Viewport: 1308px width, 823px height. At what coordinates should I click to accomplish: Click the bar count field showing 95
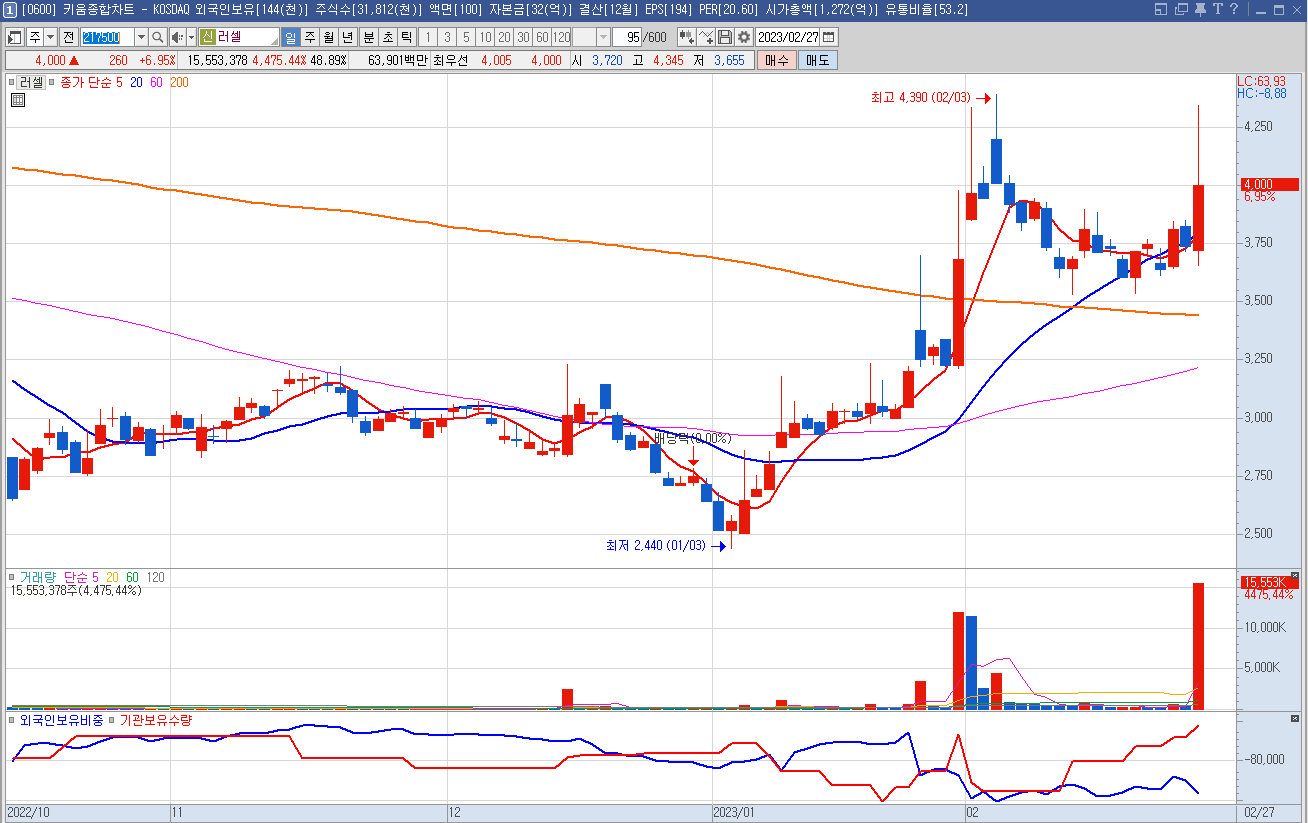coord(627,37)
